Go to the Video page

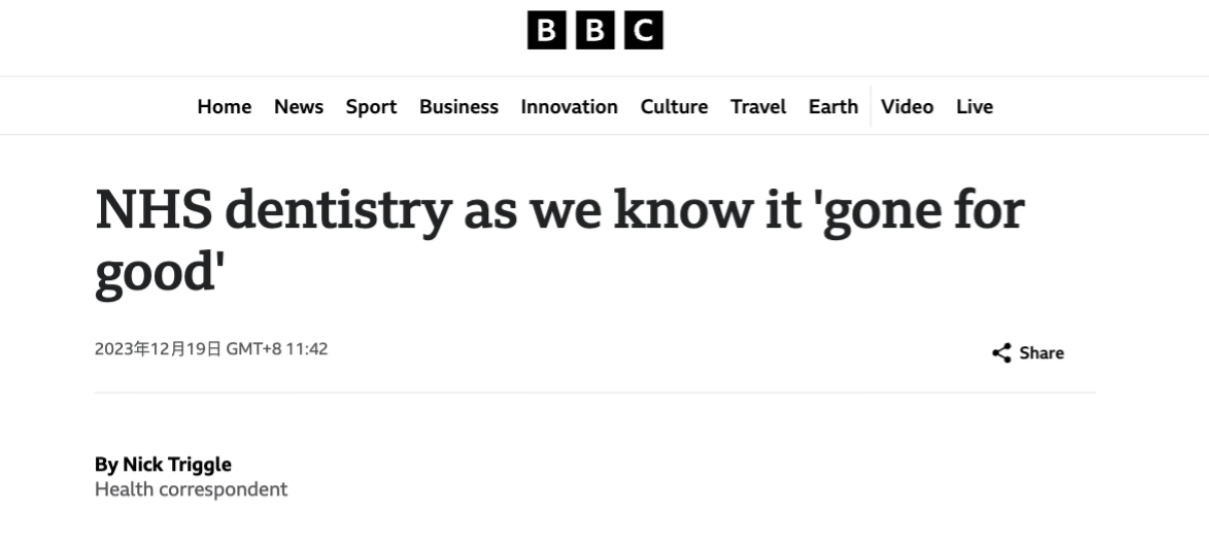point(907,107)
